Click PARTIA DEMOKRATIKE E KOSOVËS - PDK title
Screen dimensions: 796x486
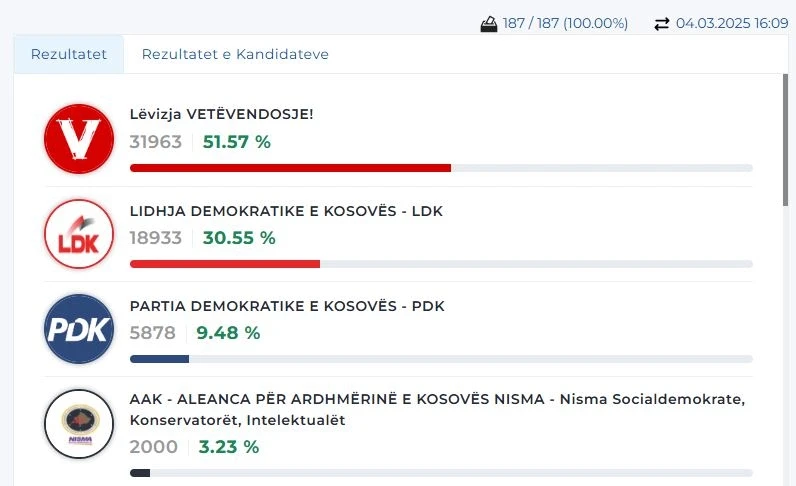(287, 306)
